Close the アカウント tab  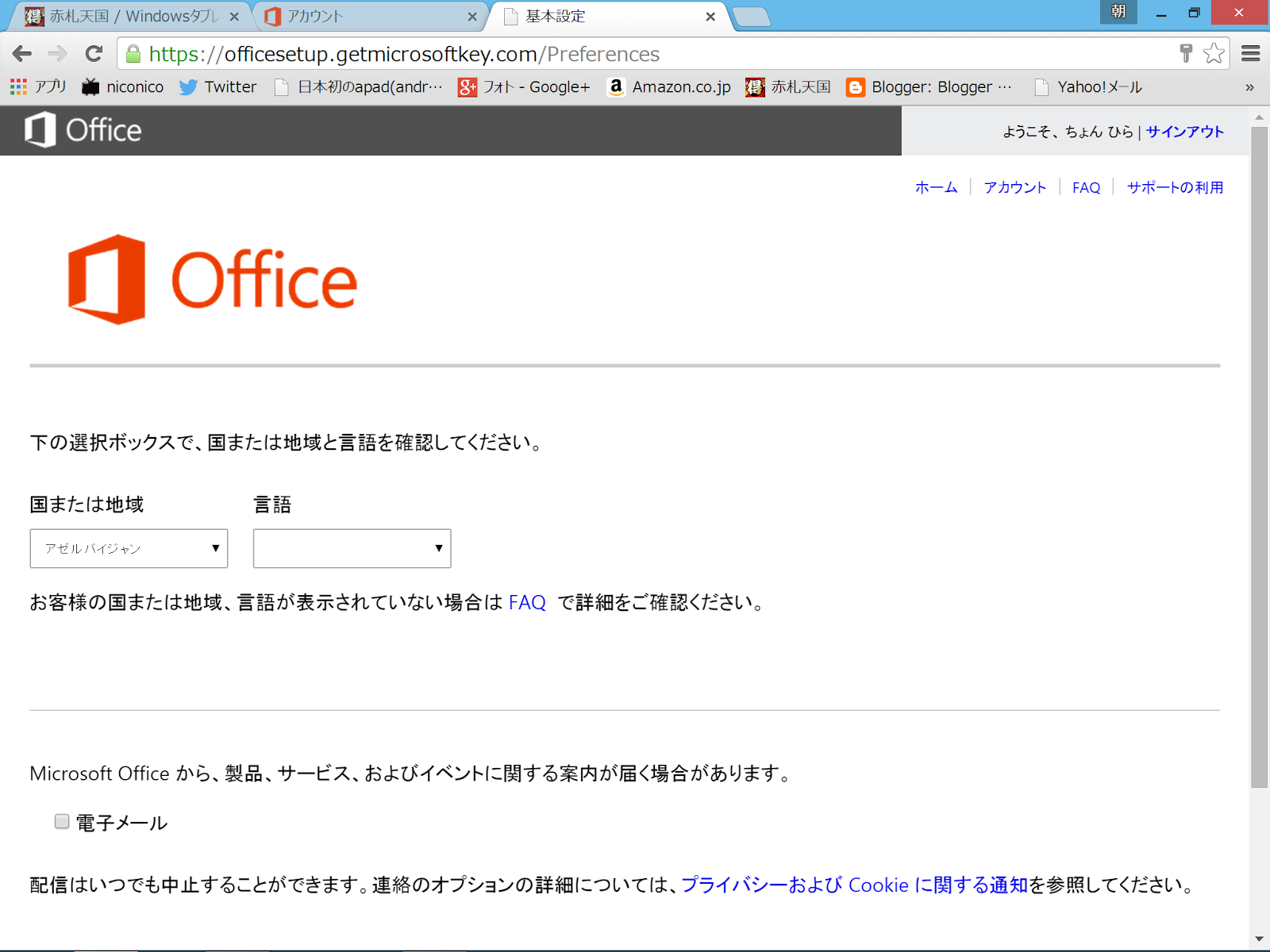[472, 17]
